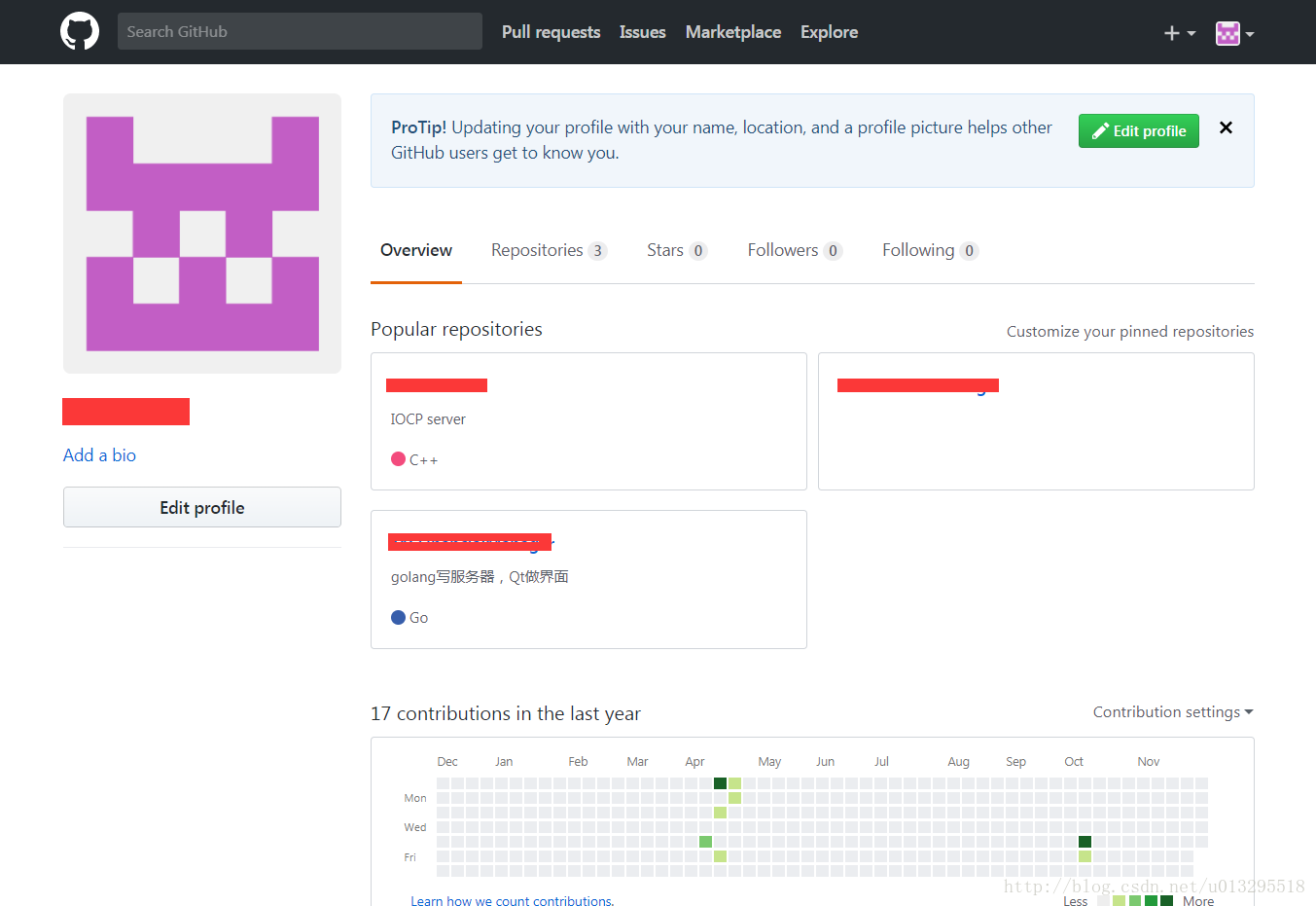Navigate to Explore in the header
The height and width of the screenshot is (906, 1316).
[x=829, y=32]
